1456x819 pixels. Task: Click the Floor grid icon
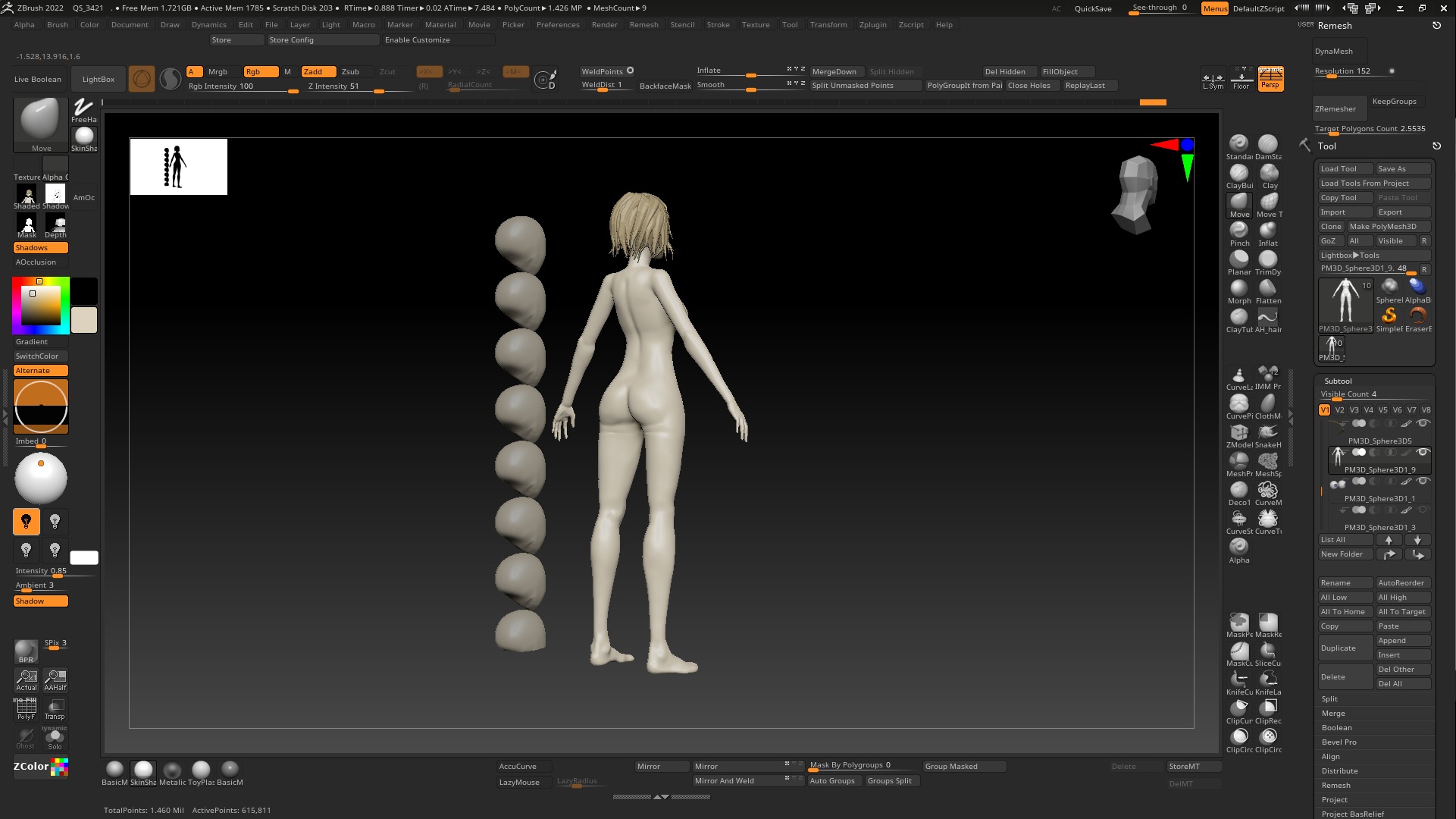pos(1241,79)
